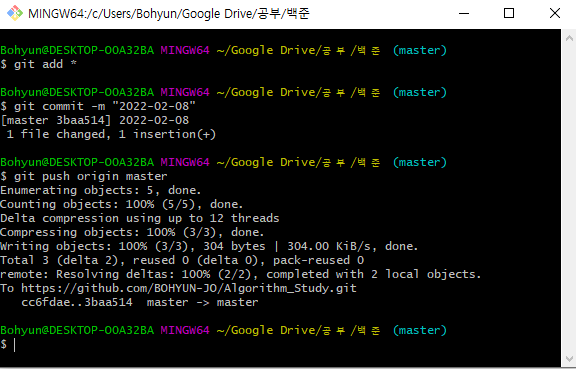Click the "Compressing objects: 100% (3/3)" line

132,232
